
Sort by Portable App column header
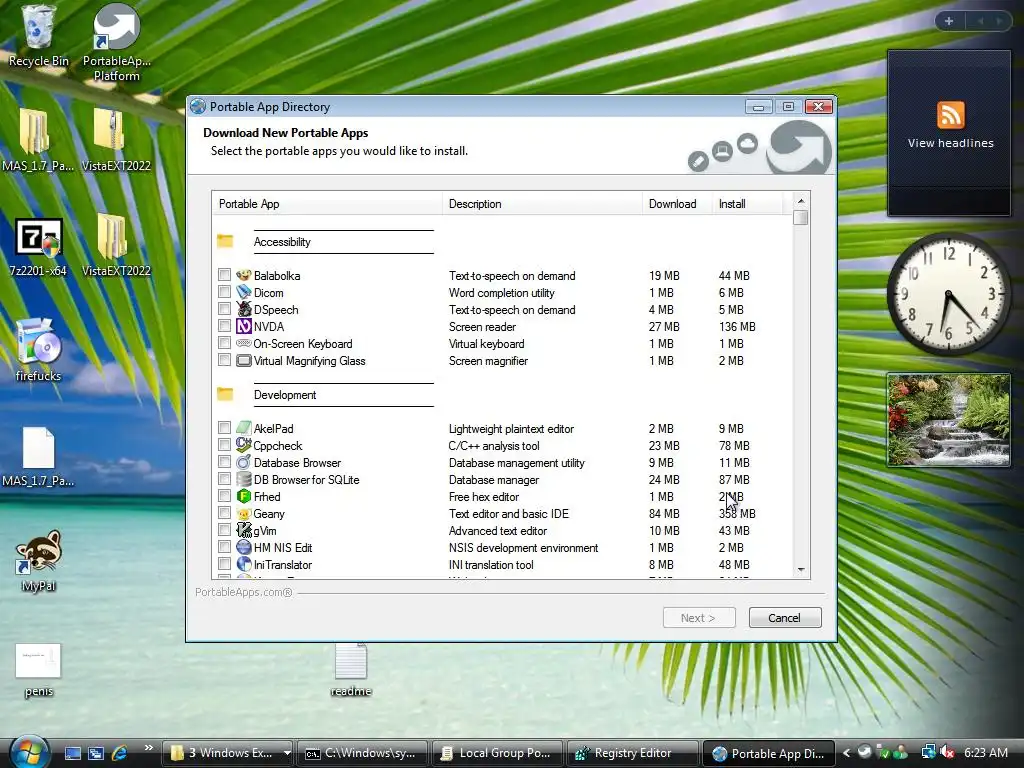(x=327, y=204)
